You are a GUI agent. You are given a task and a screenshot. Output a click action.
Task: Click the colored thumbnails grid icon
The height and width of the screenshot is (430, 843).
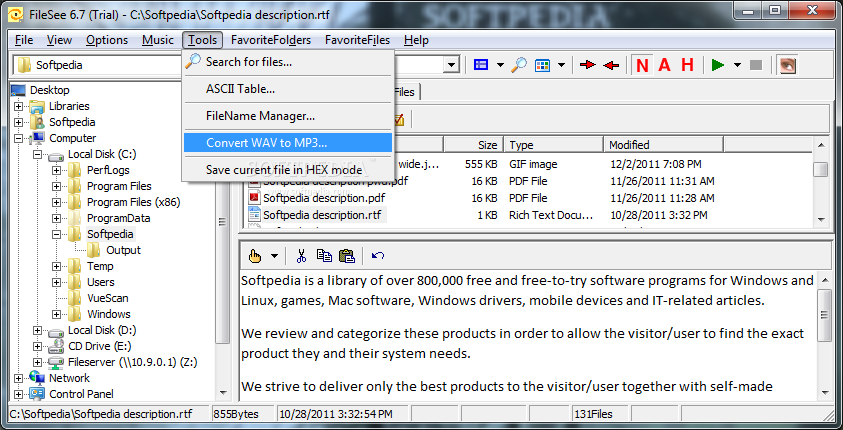(542, 65)
